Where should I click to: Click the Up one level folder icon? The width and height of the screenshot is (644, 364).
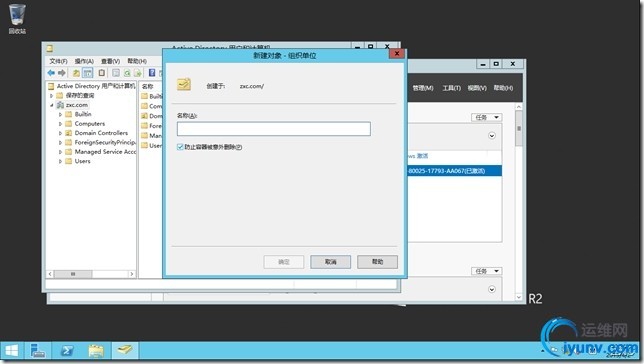(76, 73)
